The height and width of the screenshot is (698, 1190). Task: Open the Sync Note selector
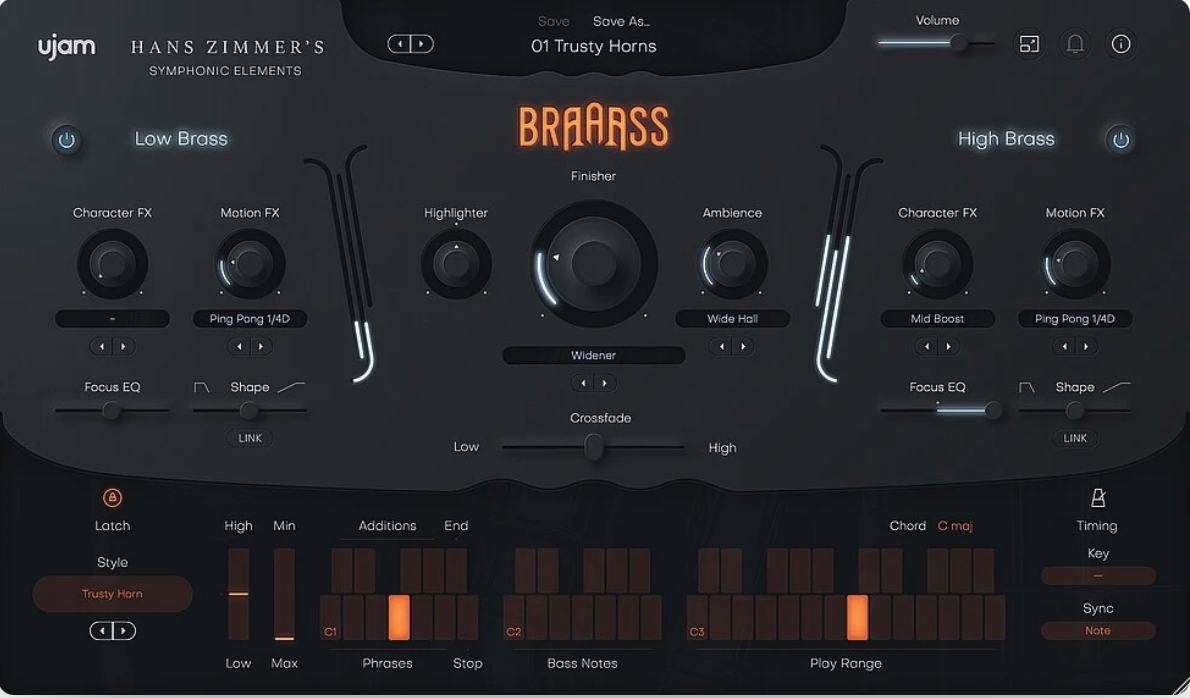coord(1098,630)
